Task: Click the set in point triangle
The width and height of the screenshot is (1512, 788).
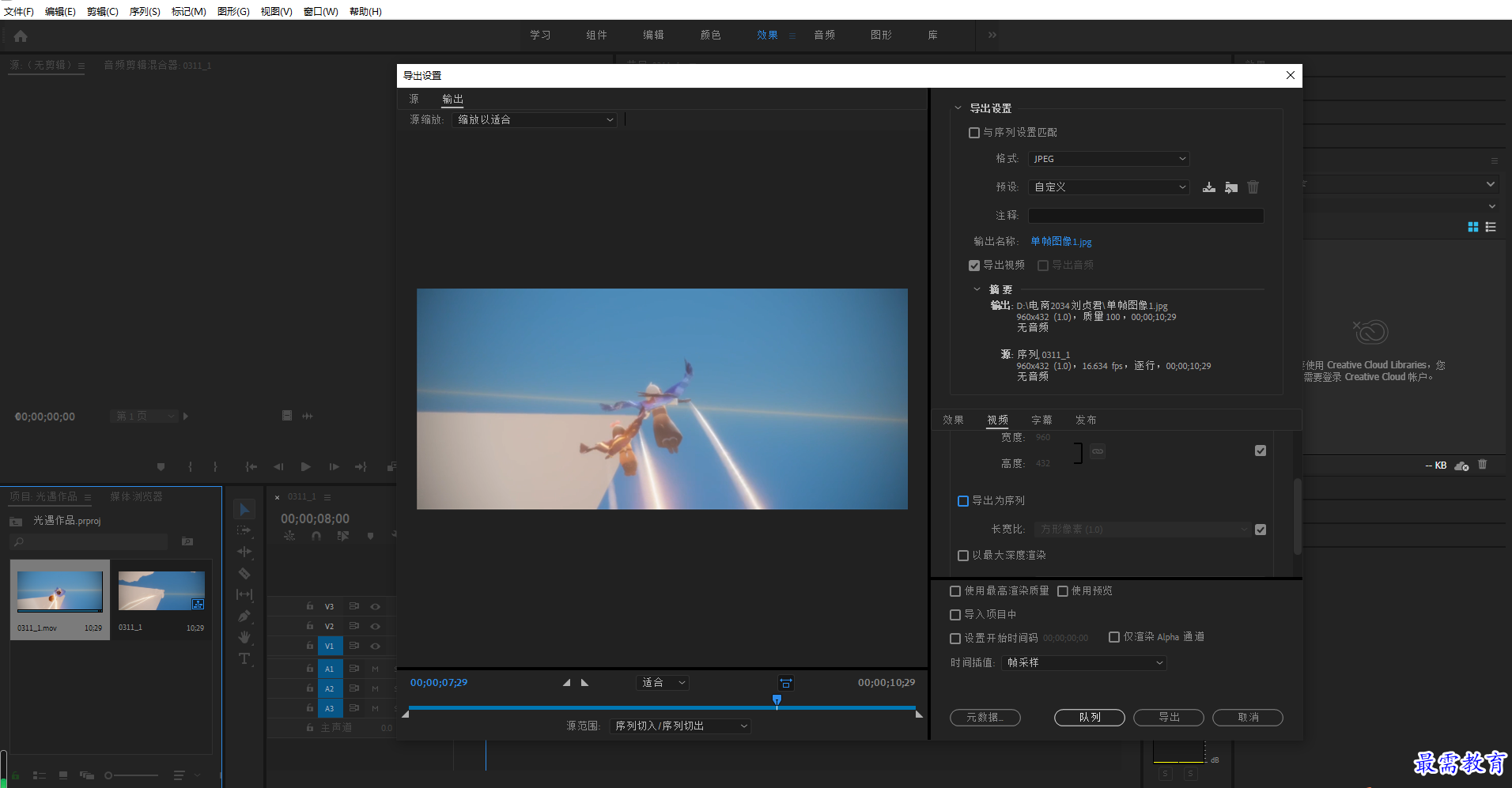Action: pos(566,682)
